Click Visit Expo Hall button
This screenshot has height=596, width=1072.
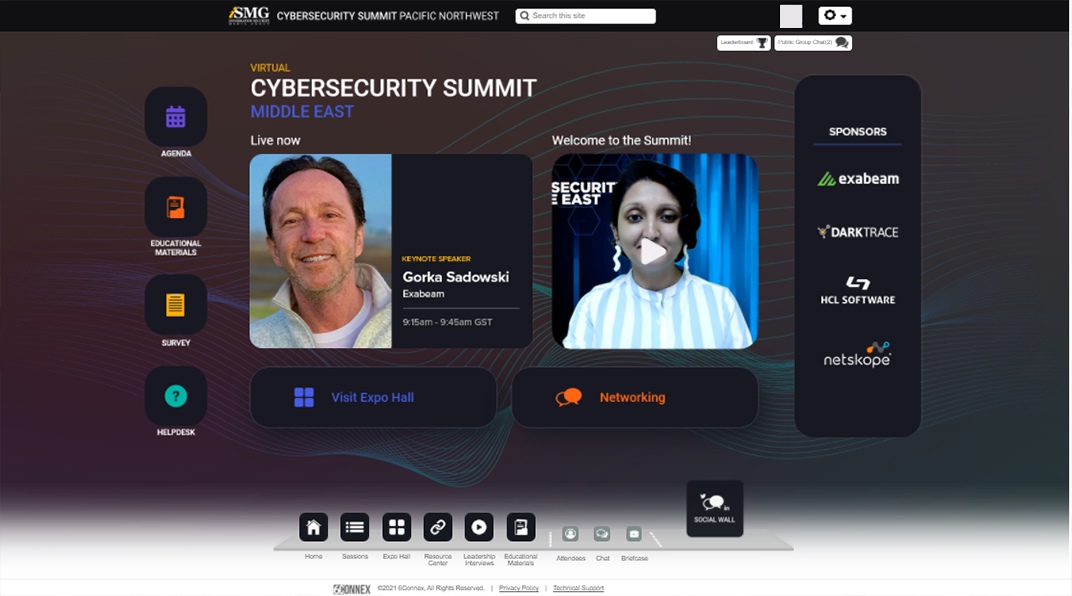(x=373, y=397)
